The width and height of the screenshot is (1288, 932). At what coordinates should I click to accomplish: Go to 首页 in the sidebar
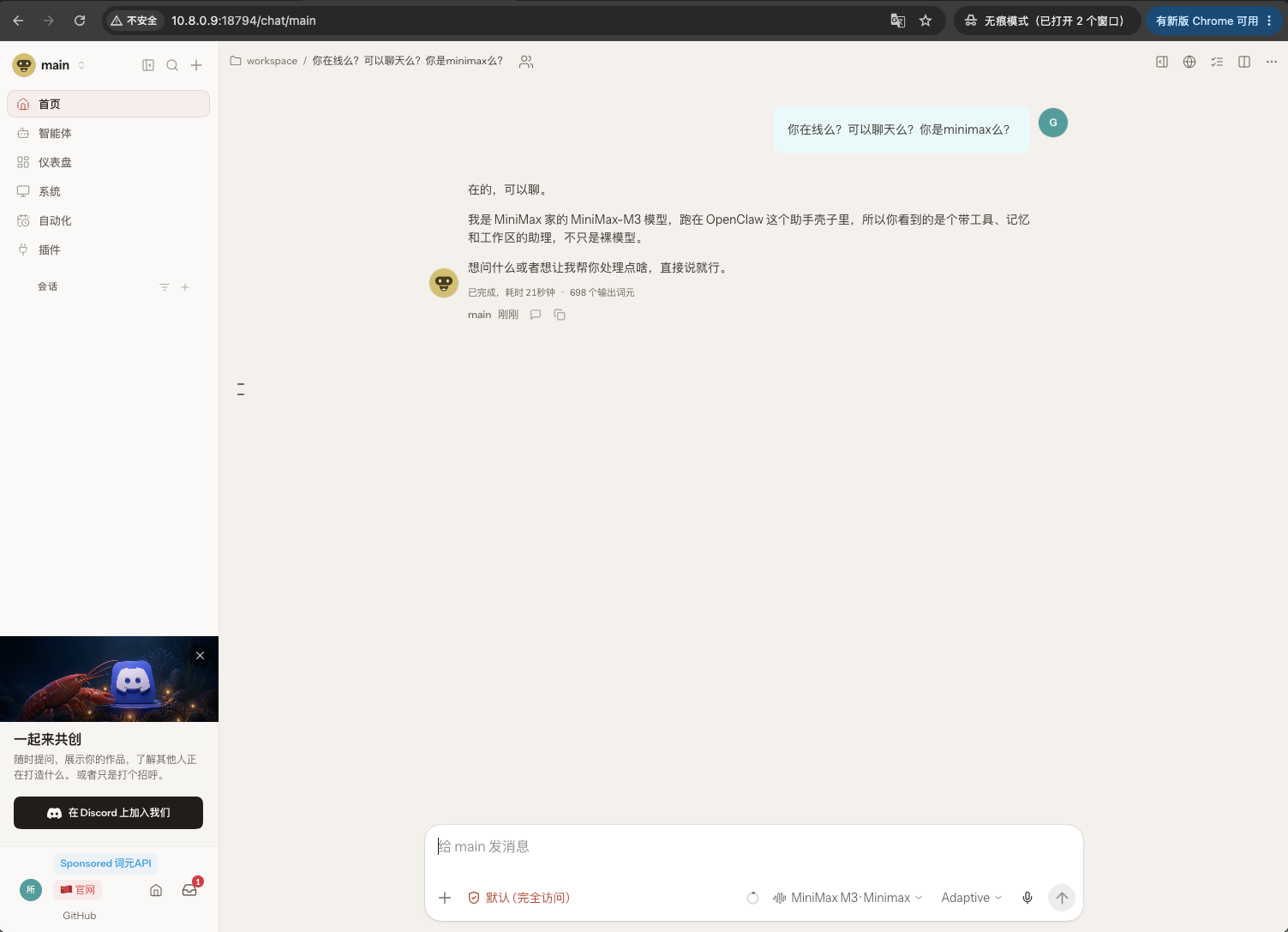coord(108,104)
